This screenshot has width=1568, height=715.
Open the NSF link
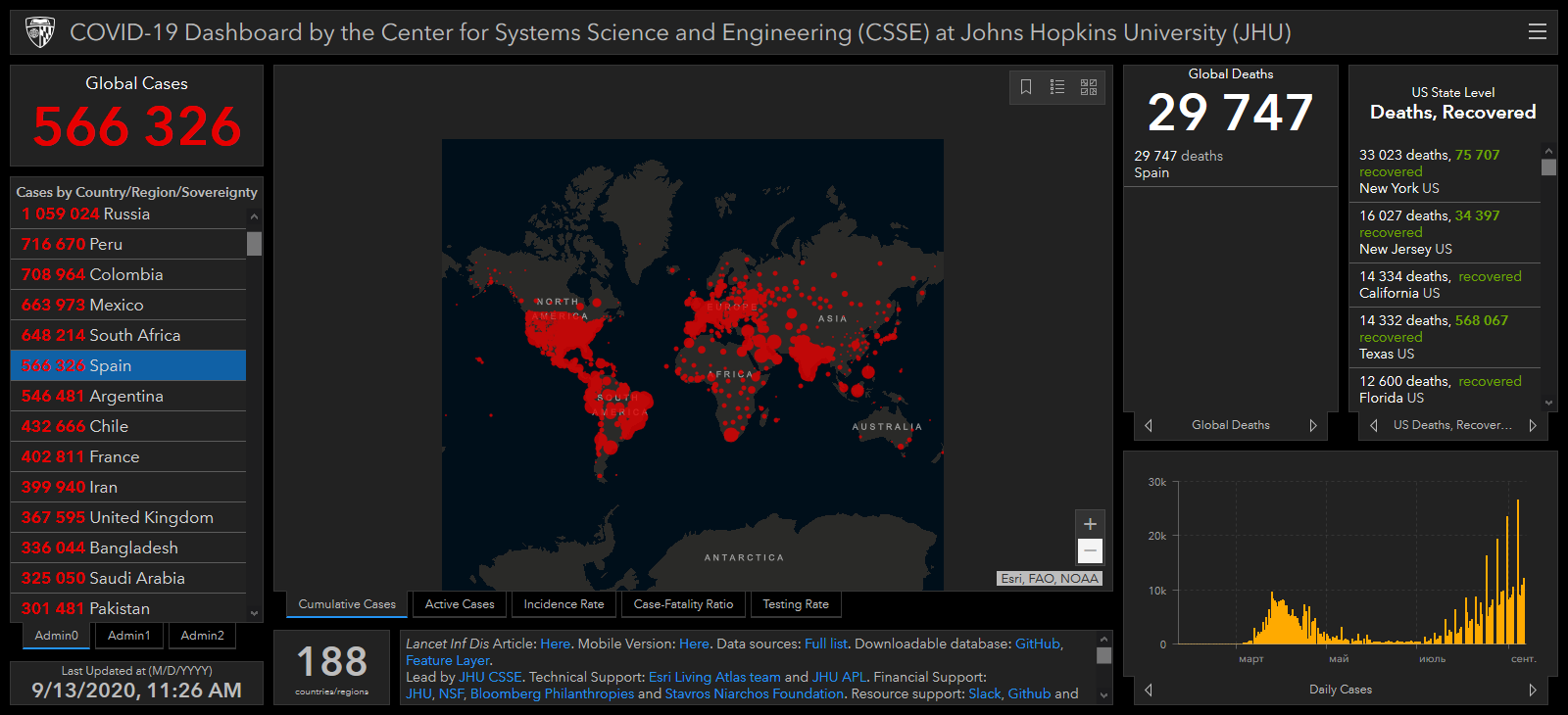(451, 693)
